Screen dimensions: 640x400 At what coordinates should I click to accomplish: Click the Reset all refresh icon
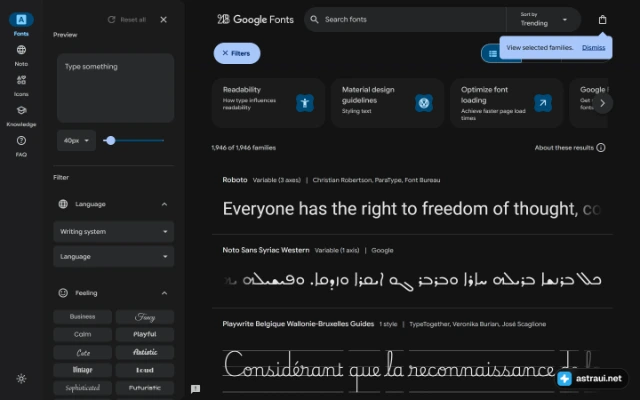pyautogui.click(x=111, y=20)
